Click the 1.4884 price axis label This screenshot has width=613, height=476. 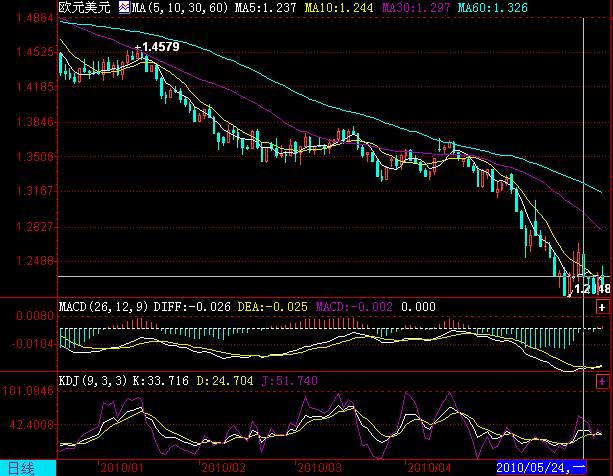click(35, 18)
